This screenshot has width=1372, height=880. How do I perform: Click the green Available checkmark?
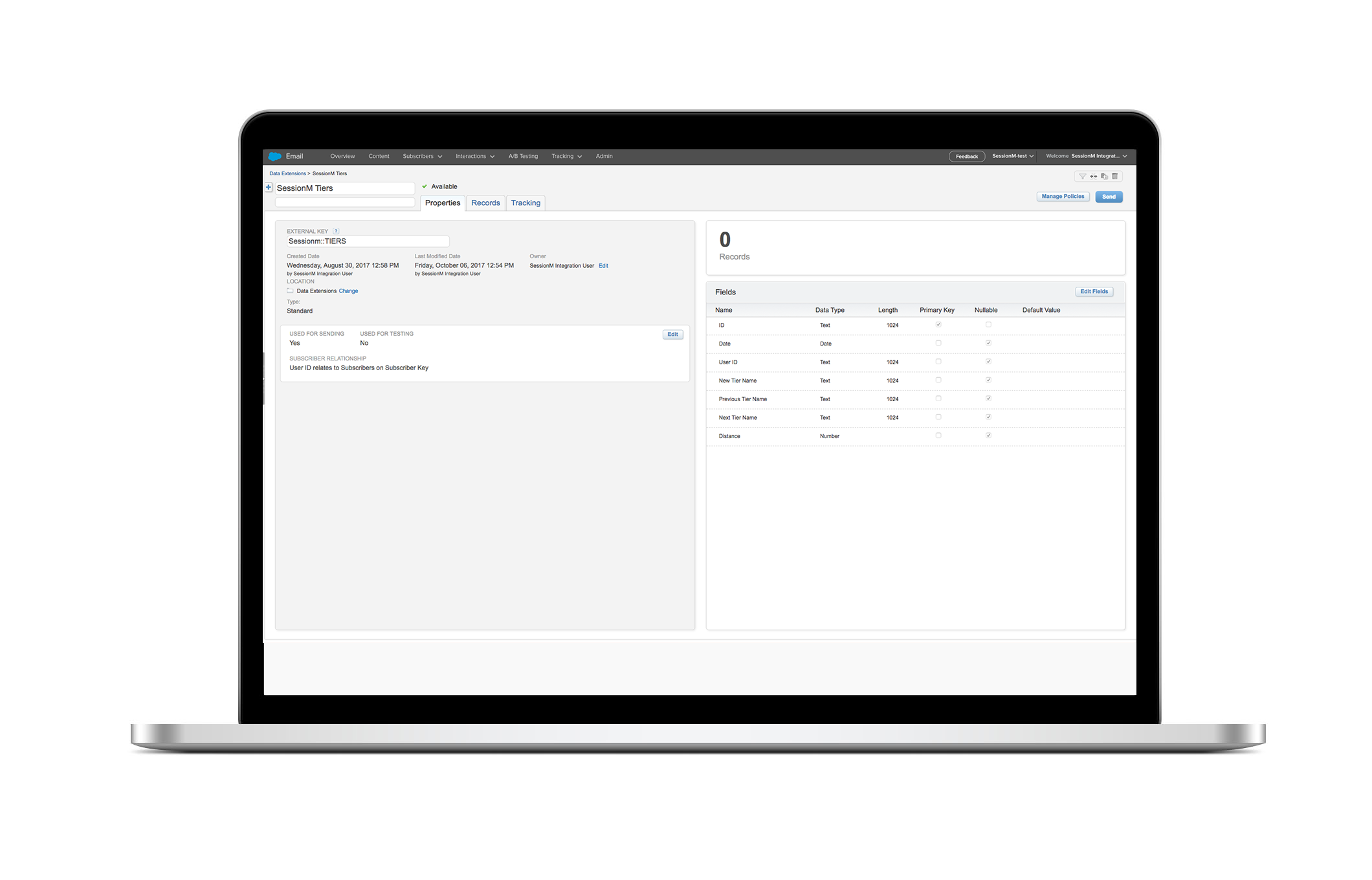point(425,186)
